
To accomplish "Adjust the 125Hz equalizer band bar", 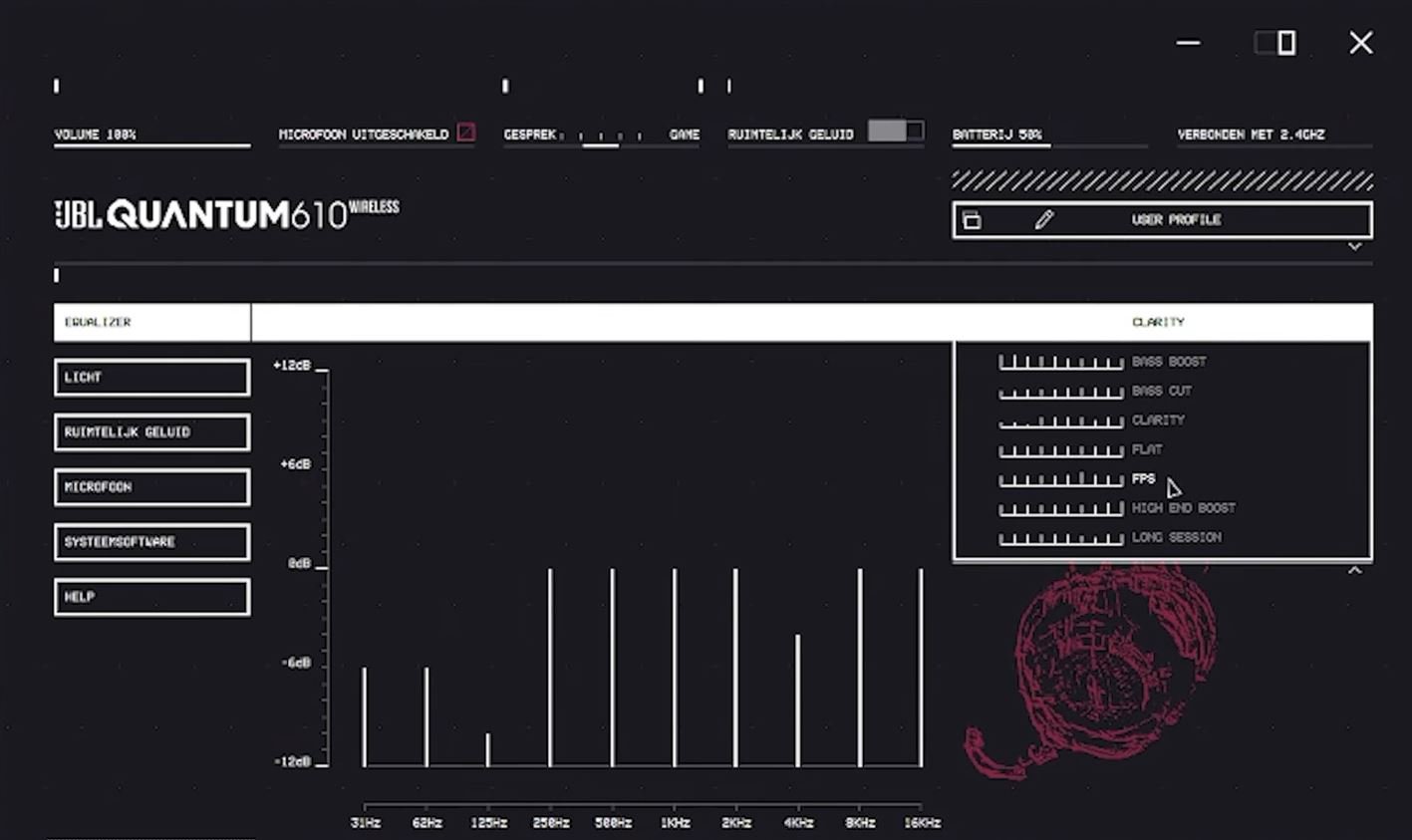I will point(488,750).
